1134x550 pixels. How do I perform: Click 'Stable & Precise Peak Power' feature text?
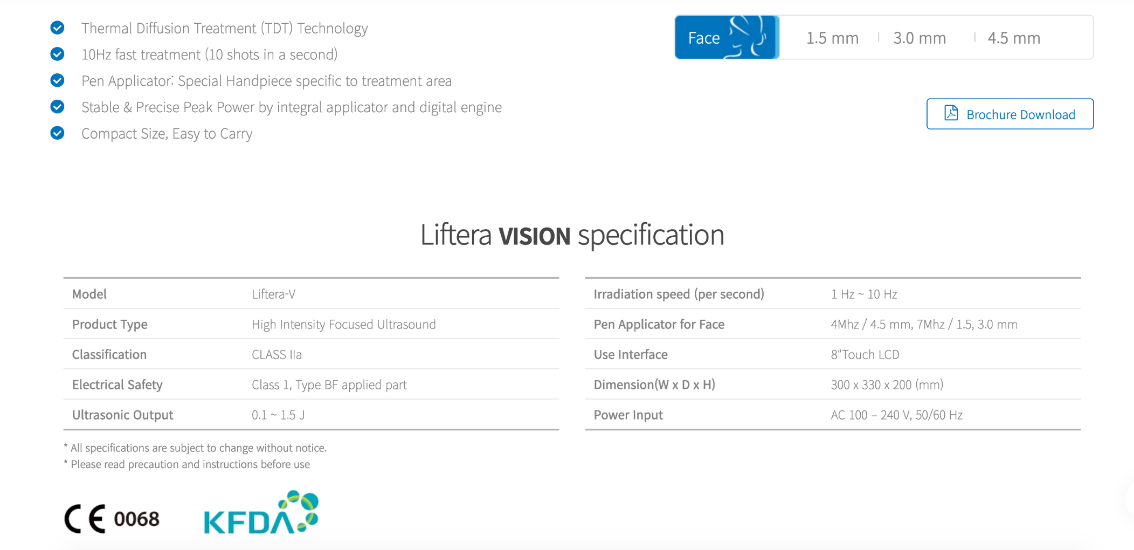coord(291,107)
